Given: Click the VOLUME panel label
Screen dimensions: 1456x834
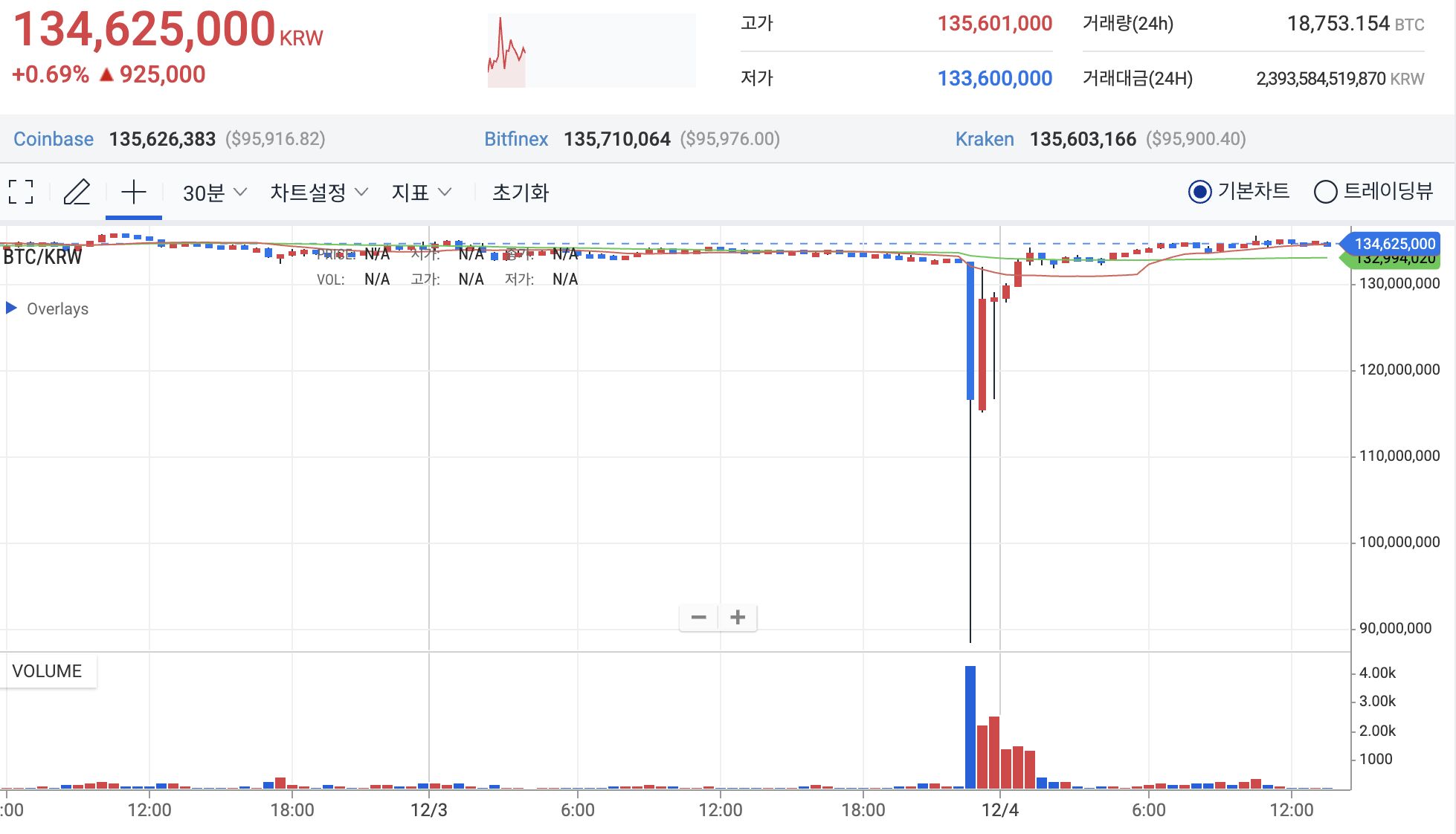Looking at the screenshot, I should (x=47, y=671).
